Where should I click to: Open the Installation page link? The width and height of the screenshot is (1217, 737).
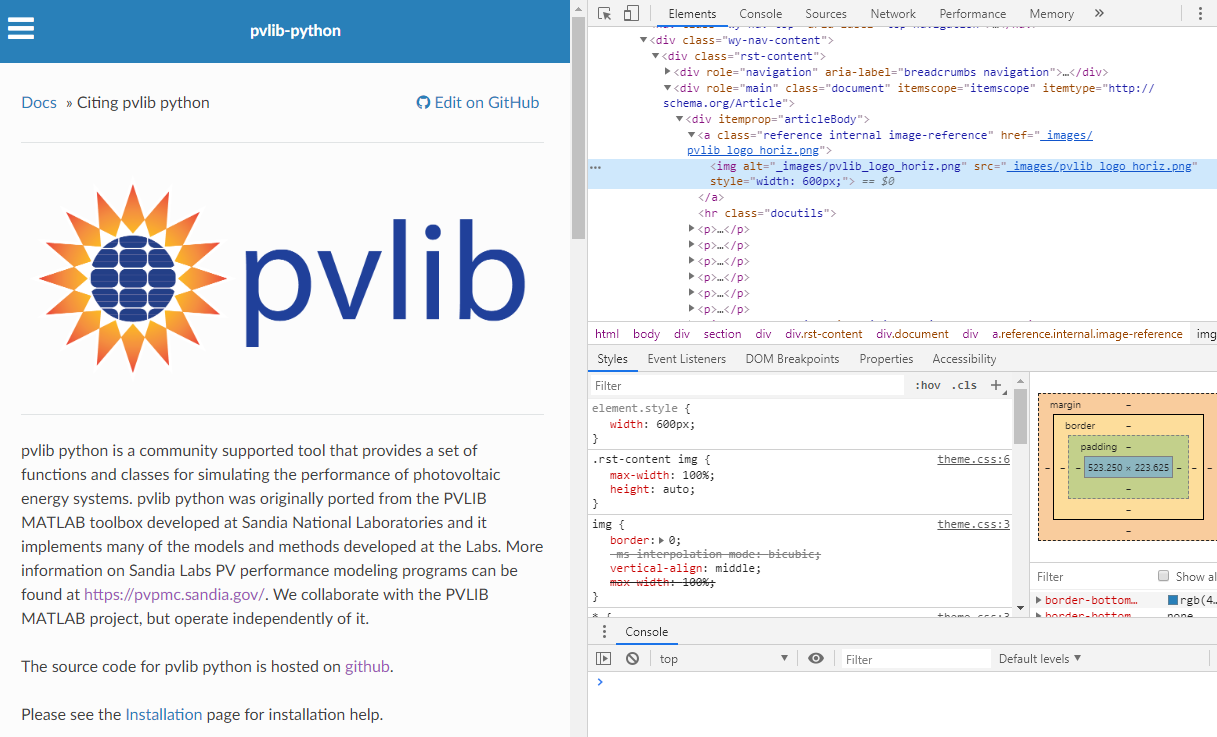164,714
